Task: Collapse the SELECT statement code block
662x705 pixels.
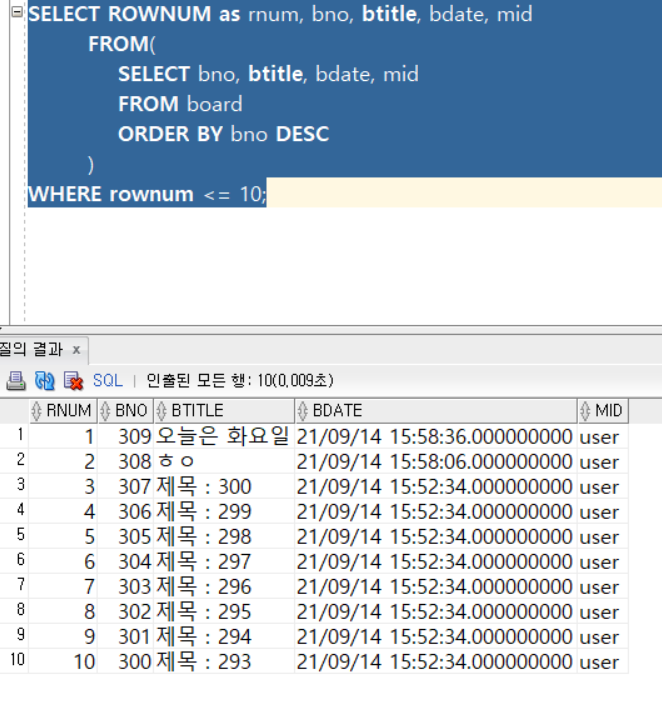Action: pos(17,12)
